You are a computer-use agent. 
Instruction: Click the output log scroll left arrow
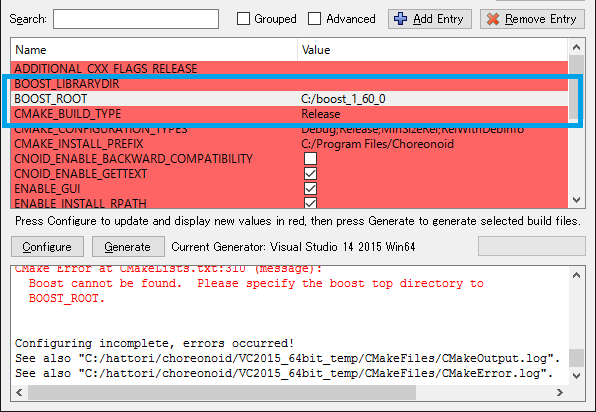click(19, 392)
